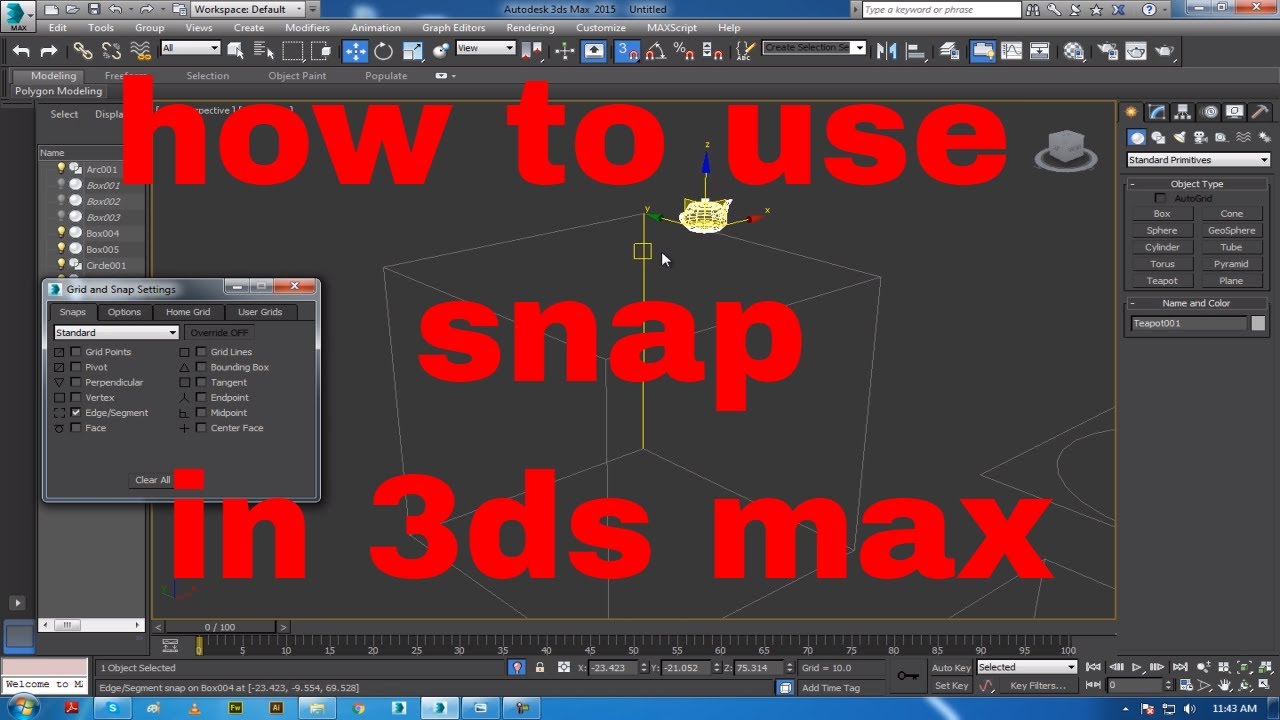Screen dimensions: 1280x720
Task: Open the Modify command panel tab
Action: click(1157, 112)
